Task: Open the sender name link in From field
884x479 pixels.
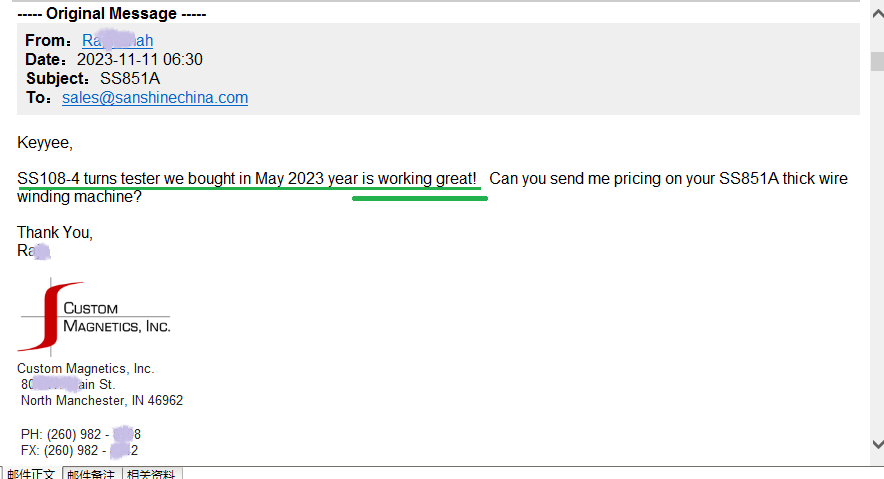Action: pyautogui.click(x=117, y=41)
